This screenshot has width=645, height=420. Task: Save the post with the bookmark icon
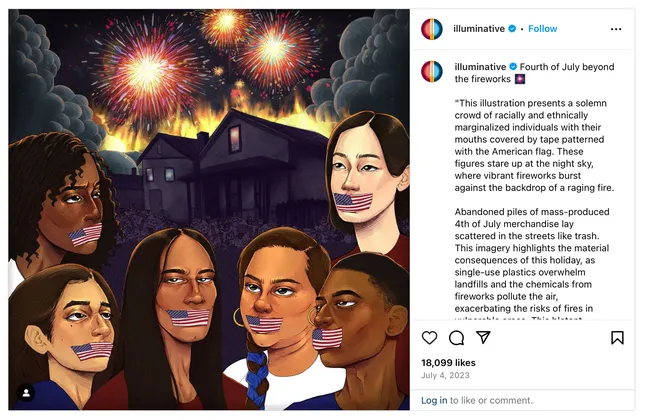click(x=617, y=338)
